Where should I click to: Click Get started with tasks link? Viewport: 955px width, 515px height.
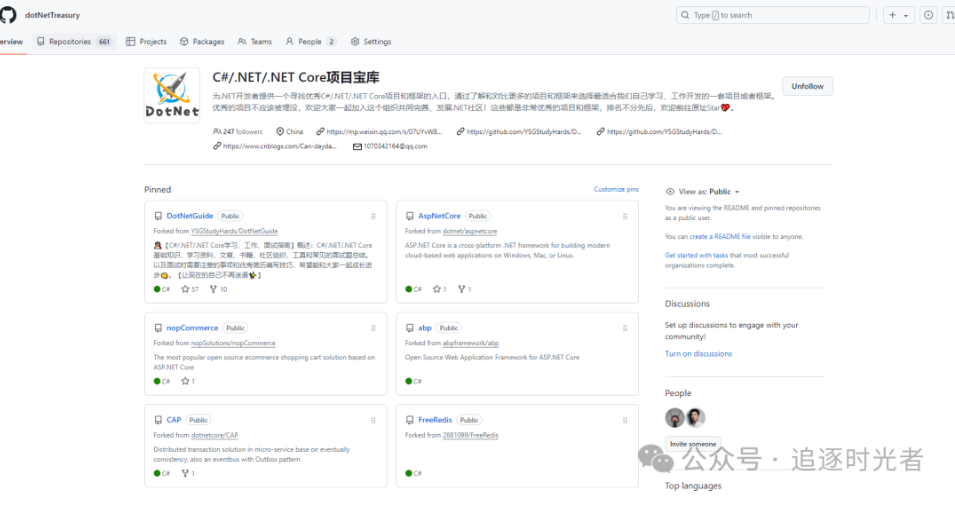[696, 255]
